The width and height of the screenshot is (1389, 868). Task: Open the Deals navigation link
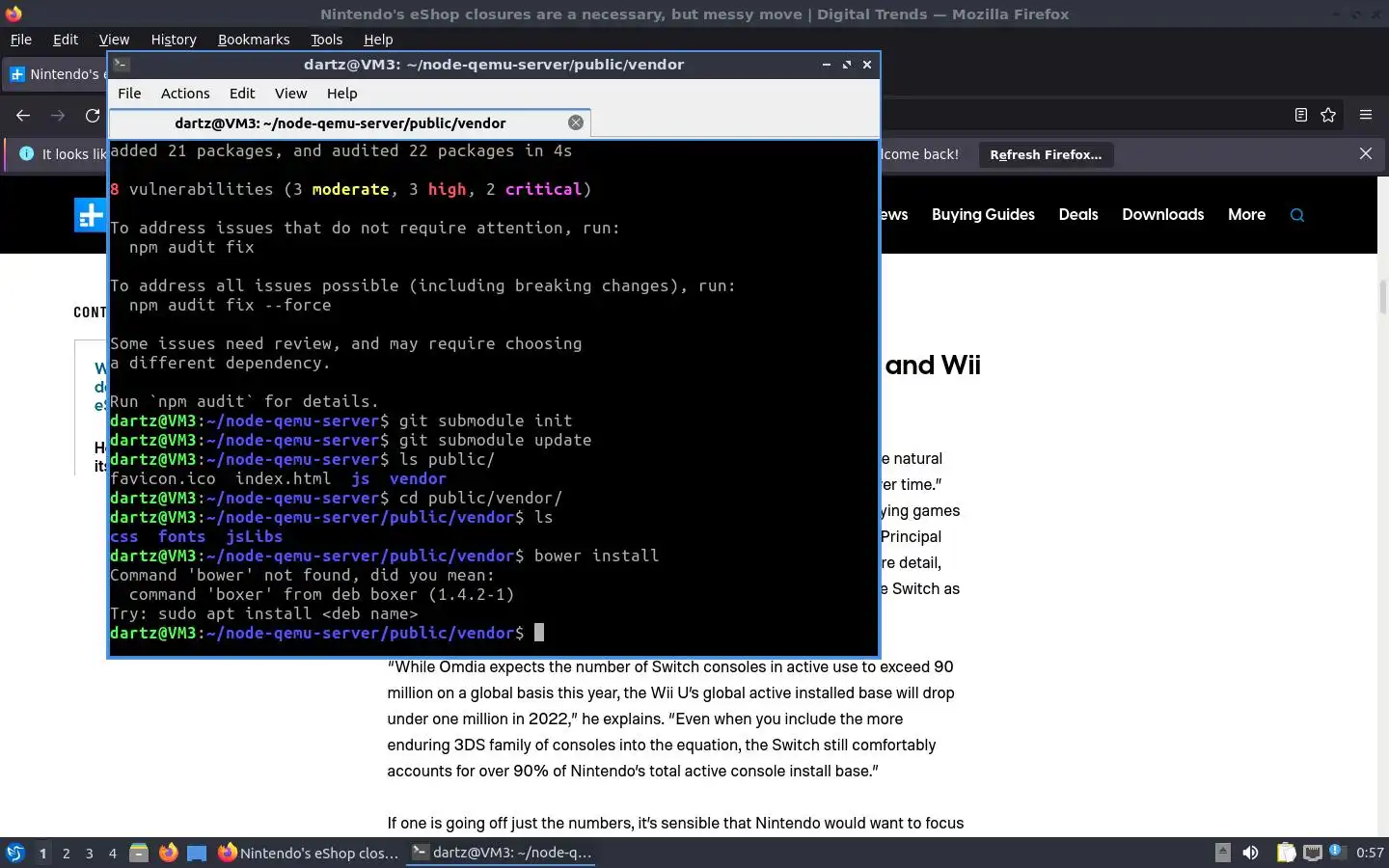coord(1078,215)
